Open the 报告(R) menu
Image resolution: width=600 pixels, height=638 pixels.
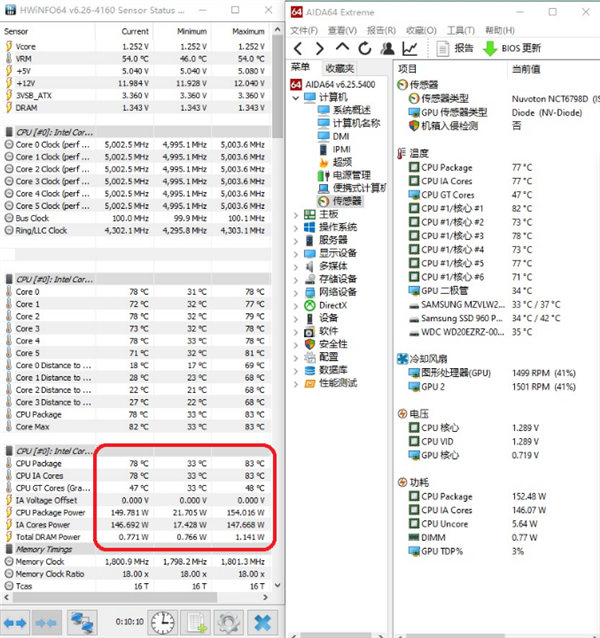pyautogui.click(x=381, y=31)
